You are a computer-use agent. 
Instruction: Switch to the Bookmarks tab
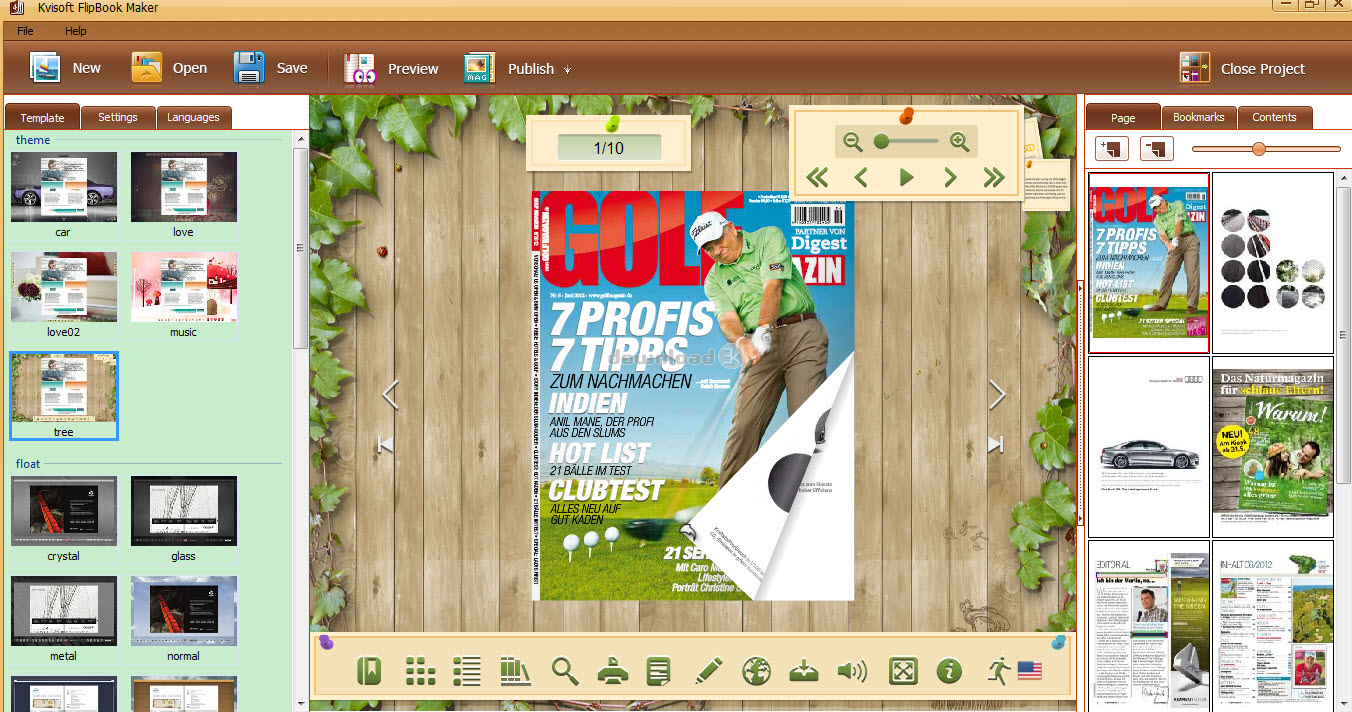click(x=1198, y=117)
